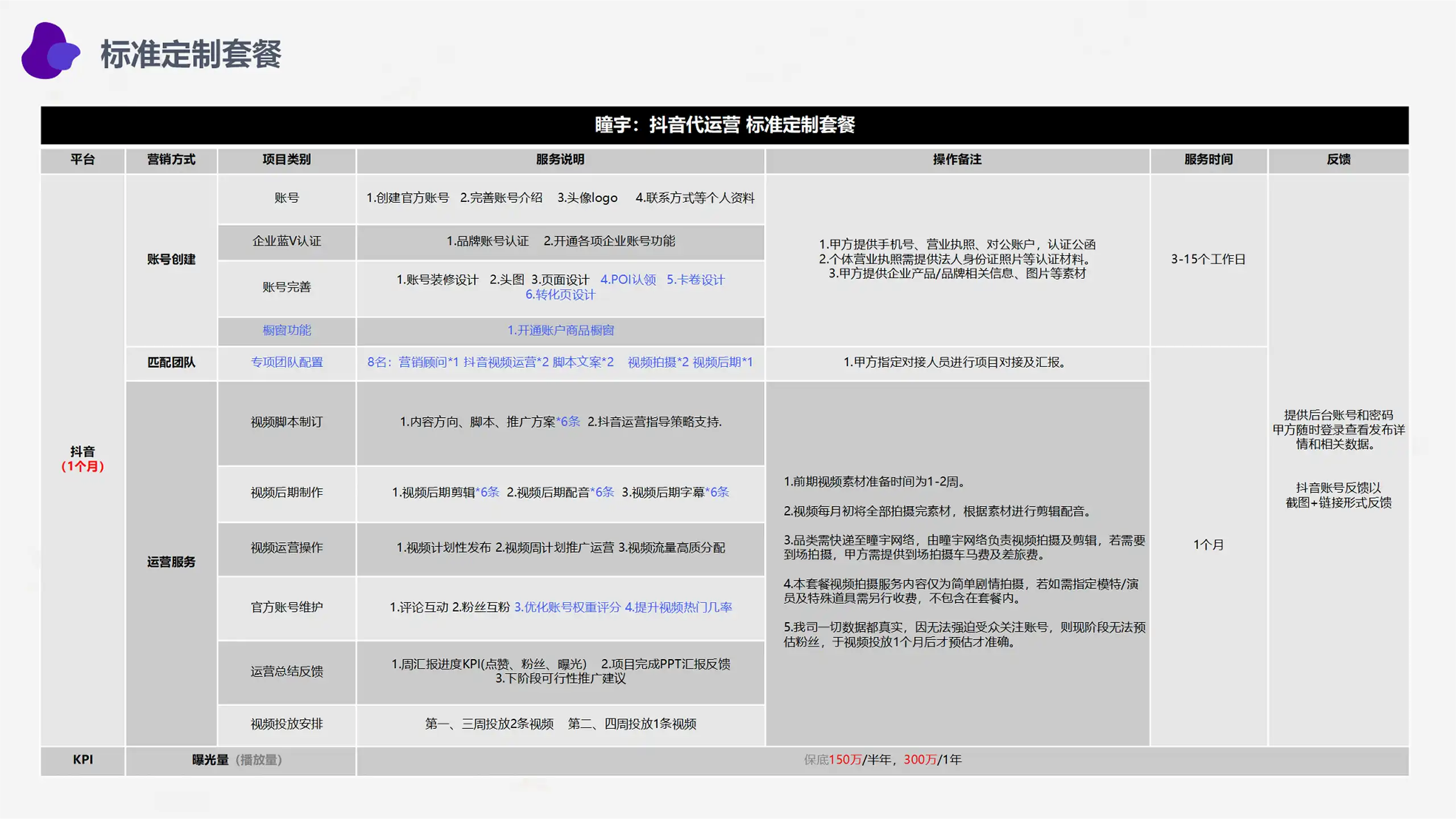Select text 3.下阶段可行性推广建议
The image size is (1456, 819).
(x=560, y=679)
